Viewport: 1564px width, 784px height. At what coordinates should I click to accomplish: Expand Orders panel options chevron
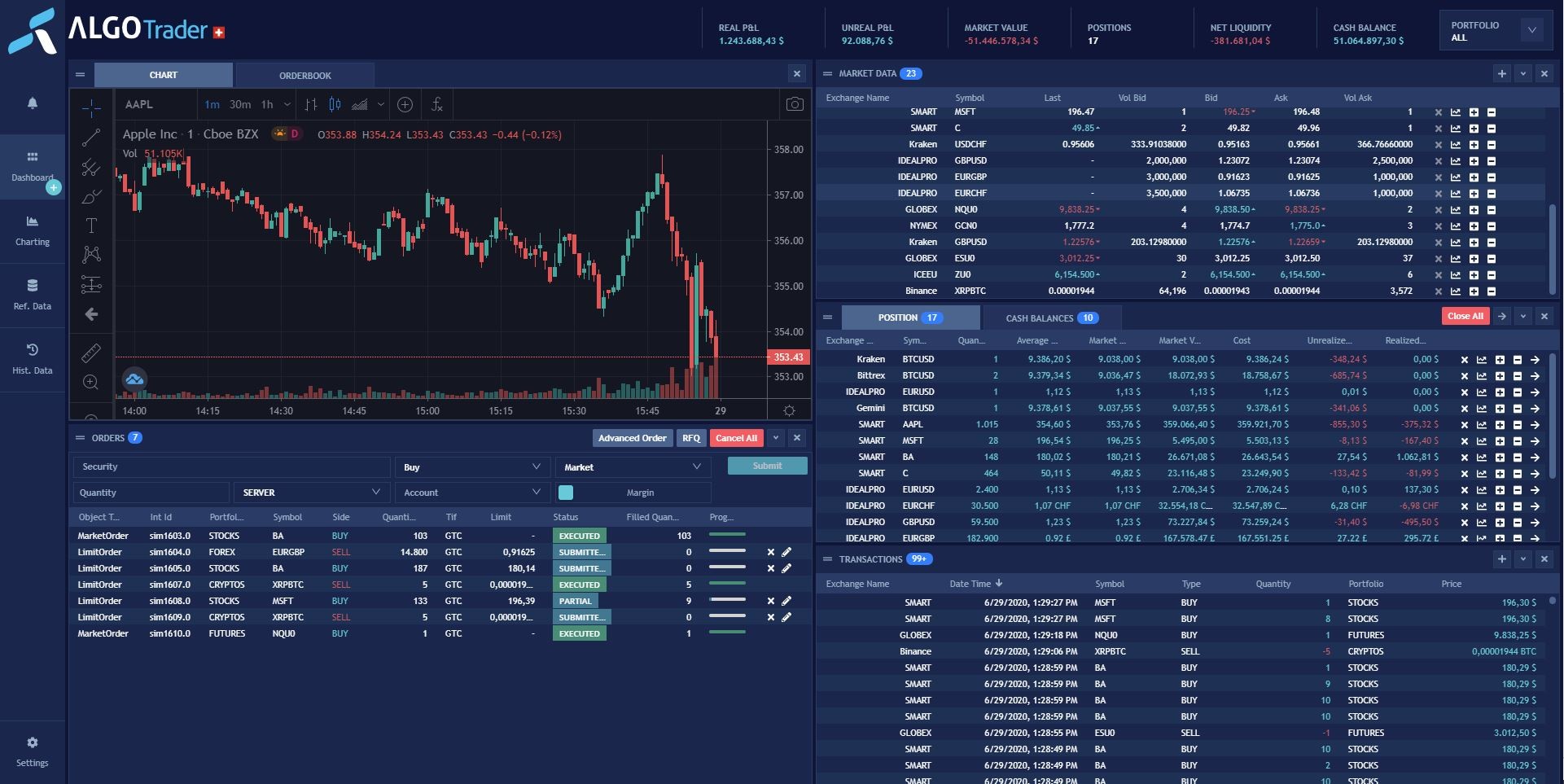(x=776, y=438)
